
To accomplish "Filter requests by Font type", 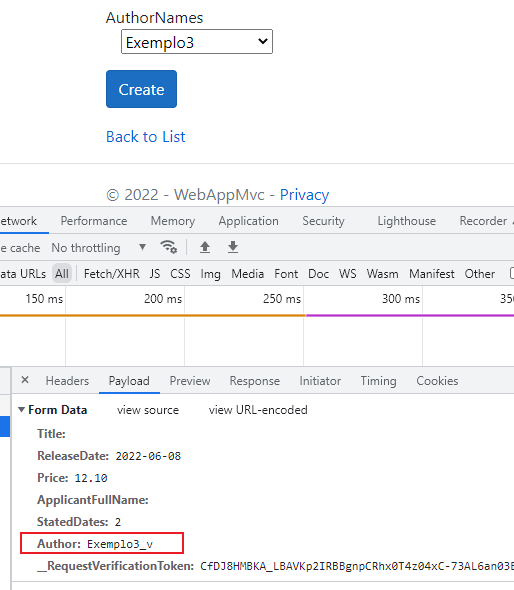I will 286,274.
